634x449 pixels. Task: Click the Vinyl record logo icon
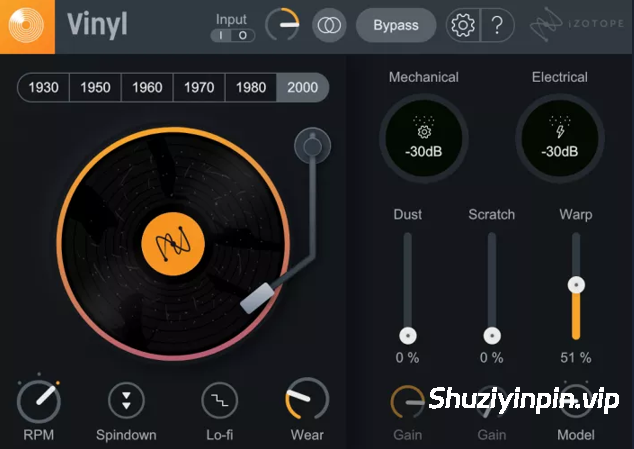[27, 26]
